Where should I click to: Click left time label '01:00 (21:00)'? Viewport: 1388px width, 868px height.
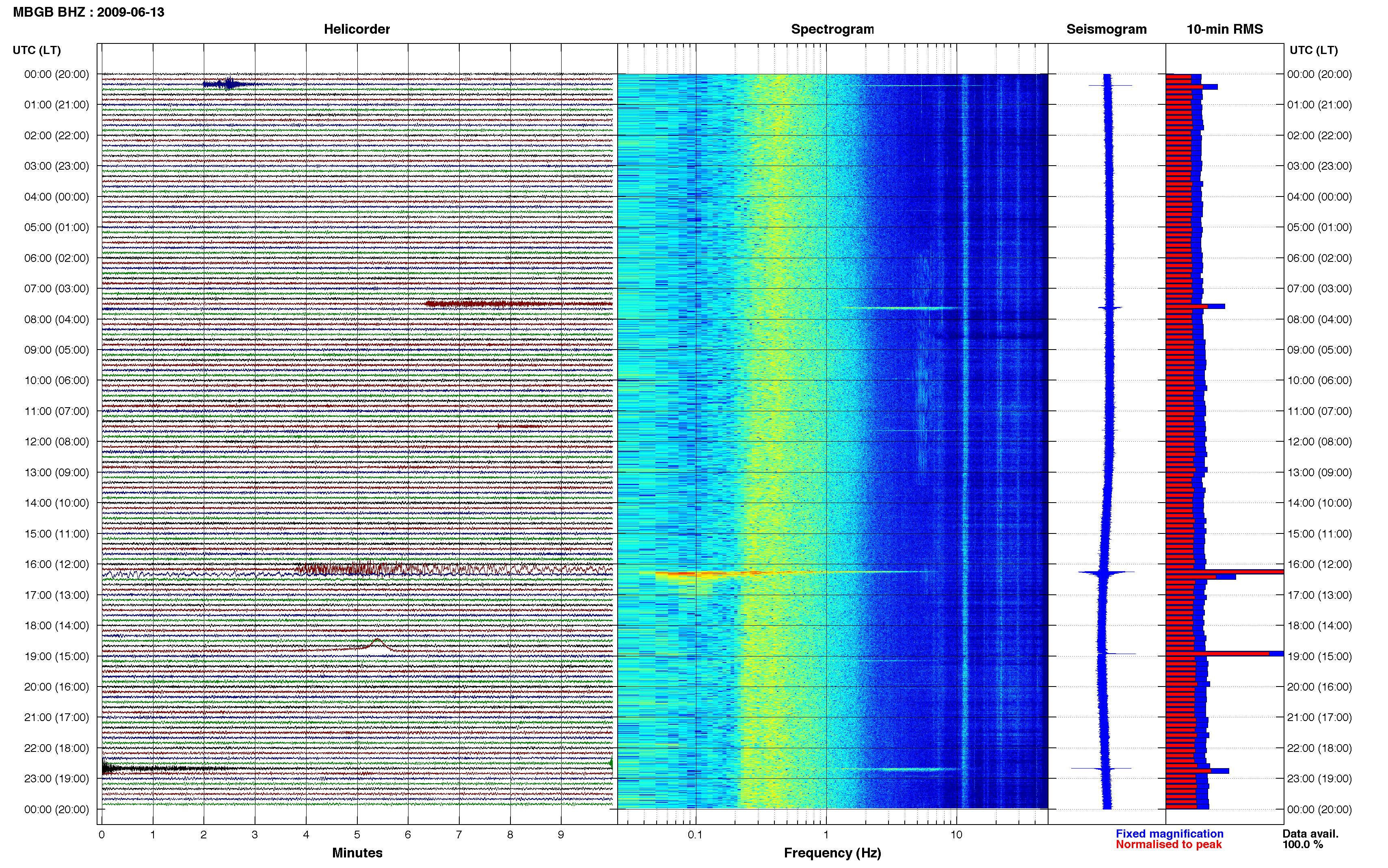pyautogui.click(x=56, y=104)
